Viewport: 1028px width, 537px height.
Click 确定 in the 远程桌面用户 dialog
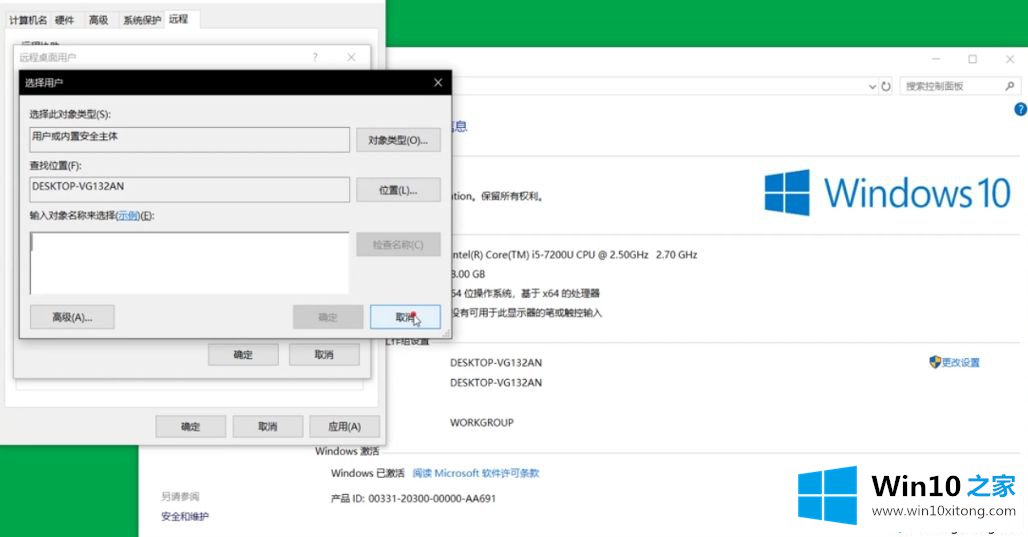click(x=243, y=355)
